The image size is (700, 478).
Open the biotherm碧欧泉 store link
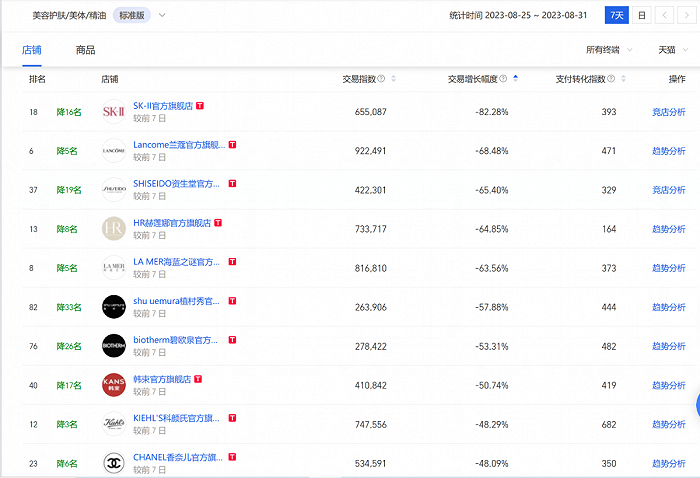click(175, 340)
